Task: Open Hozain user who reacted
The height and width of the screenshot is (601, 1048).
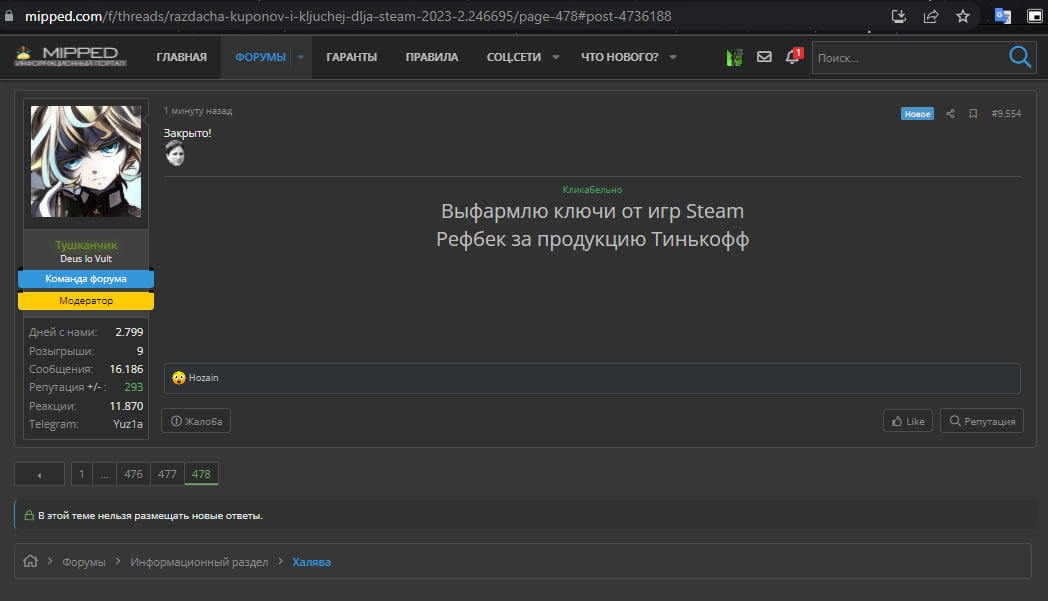Action: (x=203, y=378)
